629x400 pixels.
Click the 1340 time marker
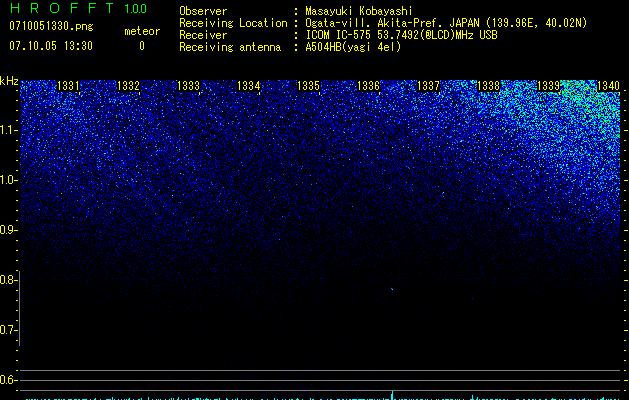[x=608, y=86]
